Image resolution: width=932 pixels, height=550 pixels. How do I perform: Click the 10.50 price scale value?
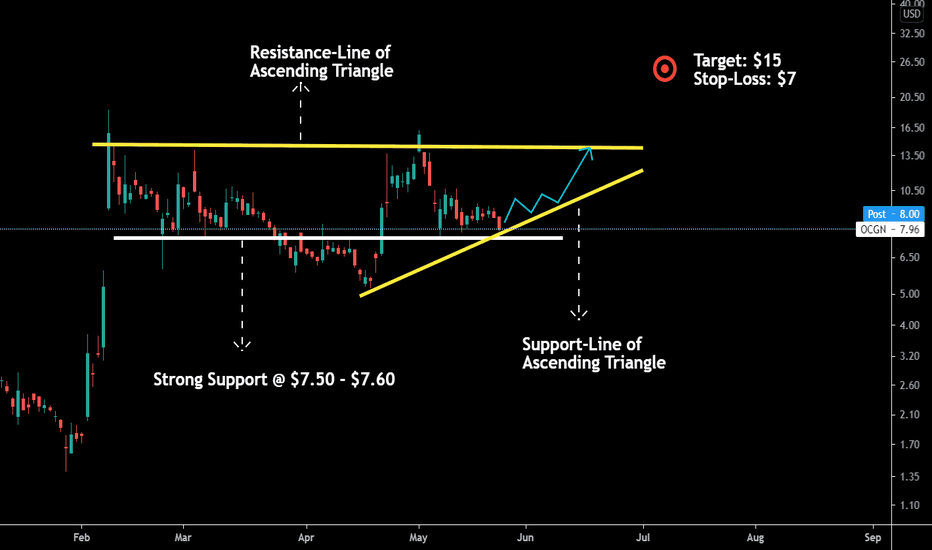(x=912, y=191)
